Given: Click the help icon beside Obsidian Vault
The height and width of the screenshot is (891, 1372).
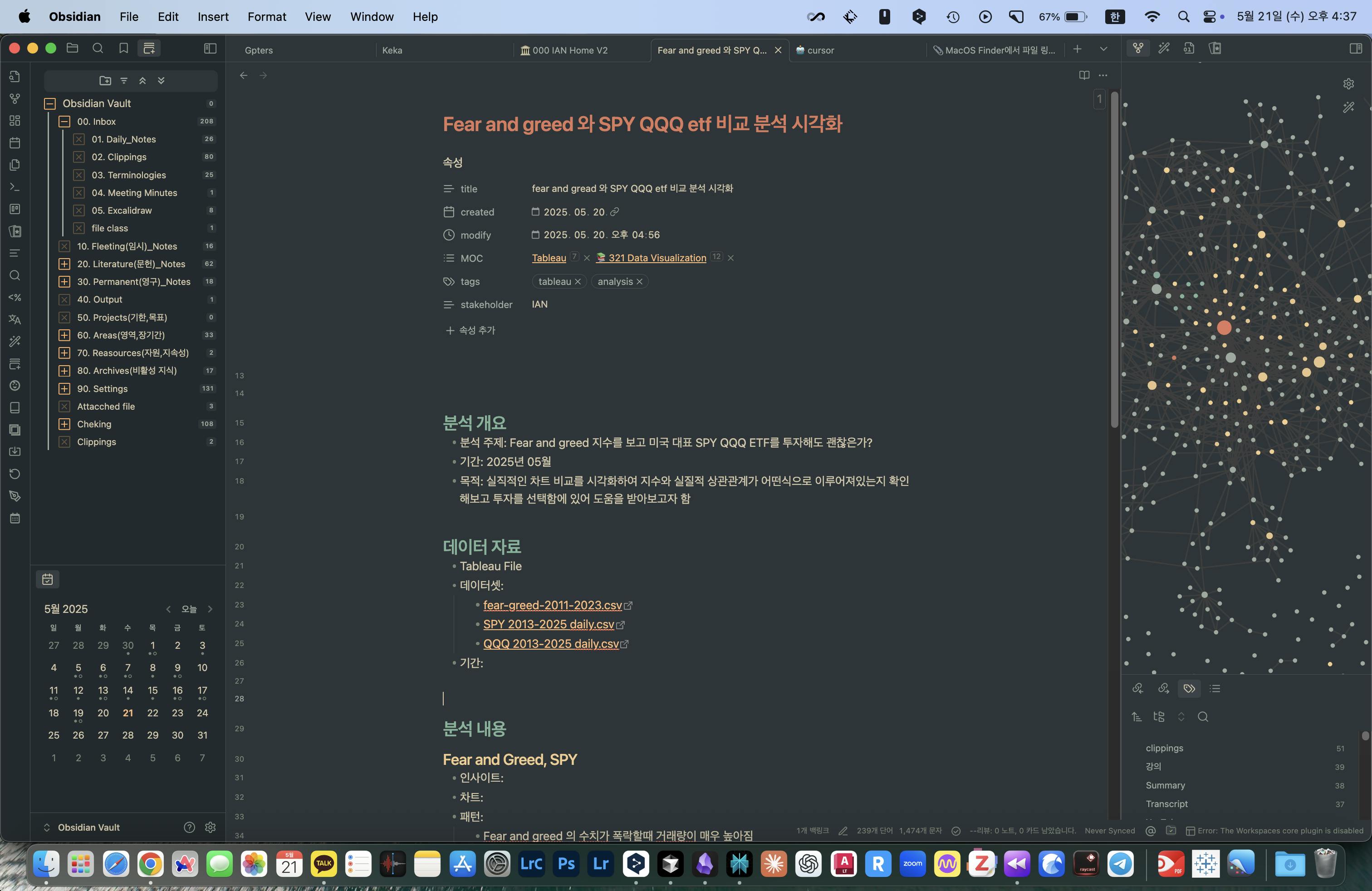Looking at the screenshot, I should (189, 827).
